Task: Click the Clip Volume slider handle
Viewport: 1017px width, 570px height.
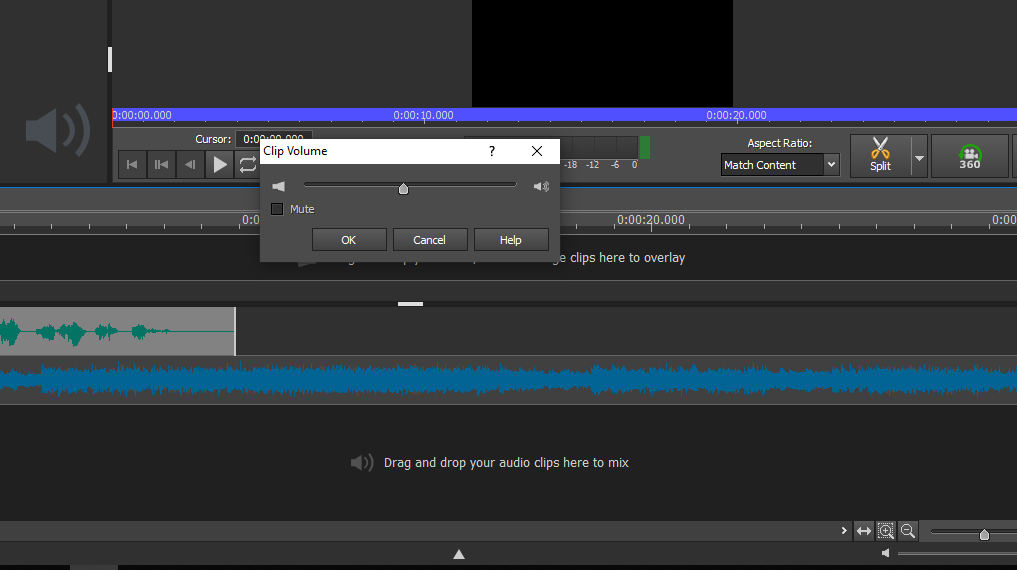Action: pyautogui.click(x=403, y=189)
